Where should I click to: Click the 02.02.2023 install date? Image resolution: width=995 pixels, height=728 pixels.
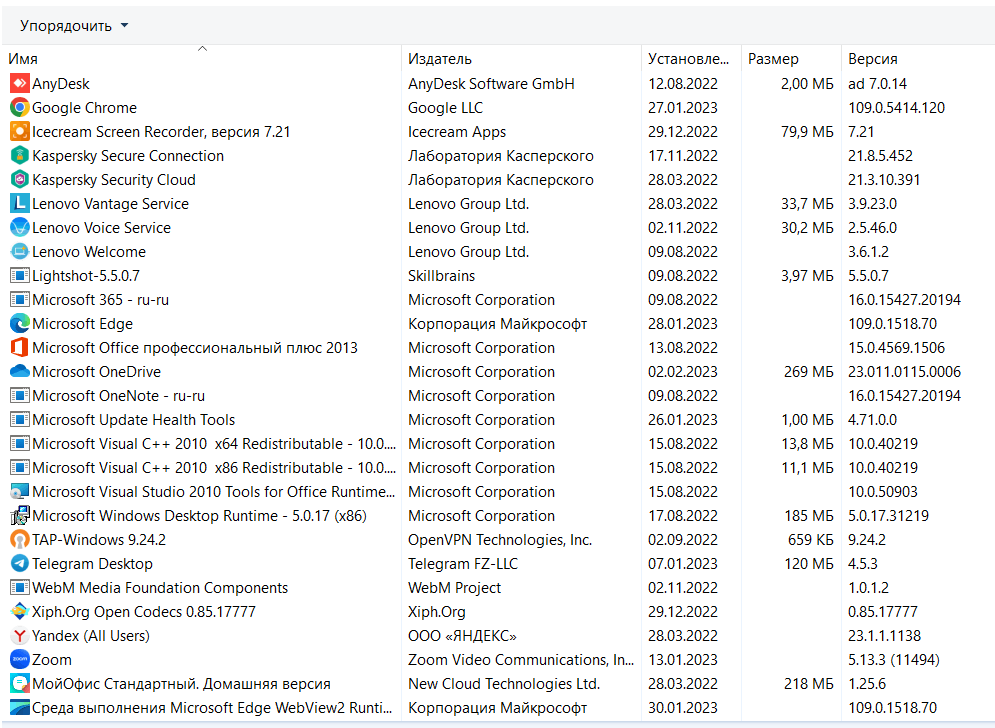click(x=683, y=372)
